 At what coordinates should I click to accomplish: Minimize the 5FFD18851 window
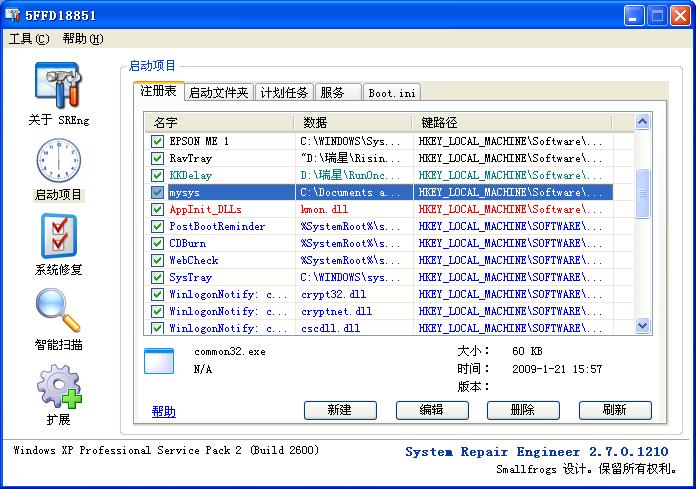coord(634,16)
